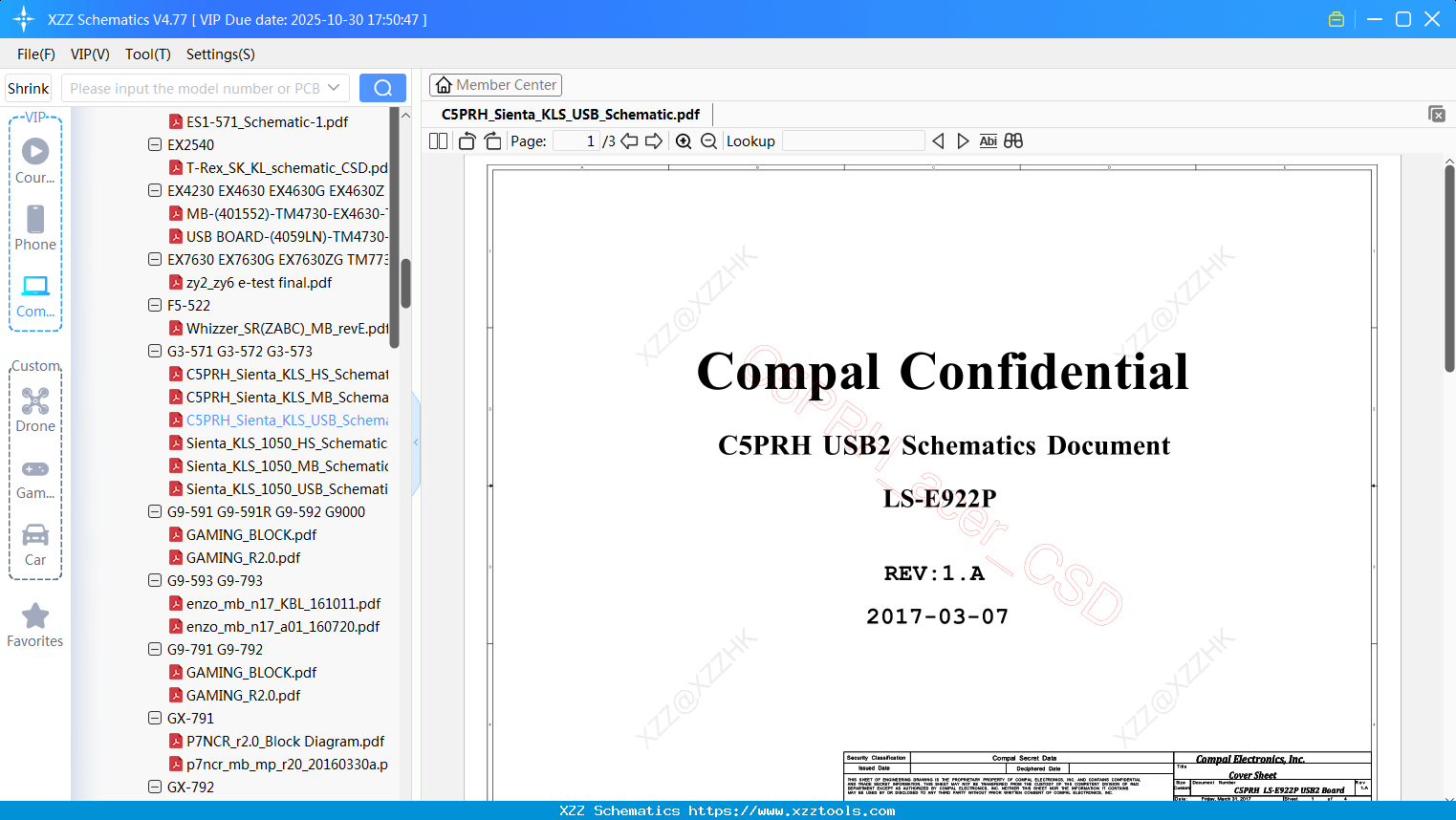Click the toolbox icon in title bar

tap(1336, 19)
